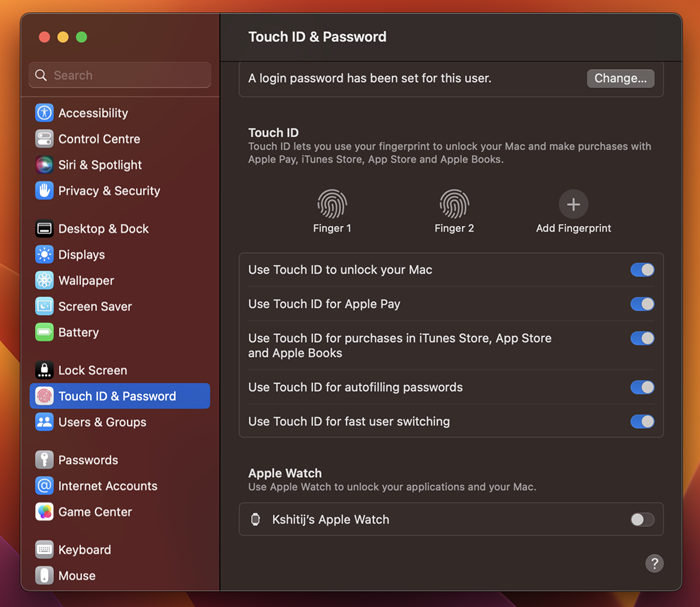
Task: Click the Control Centre sidebar icon
Action: (44, 139)
